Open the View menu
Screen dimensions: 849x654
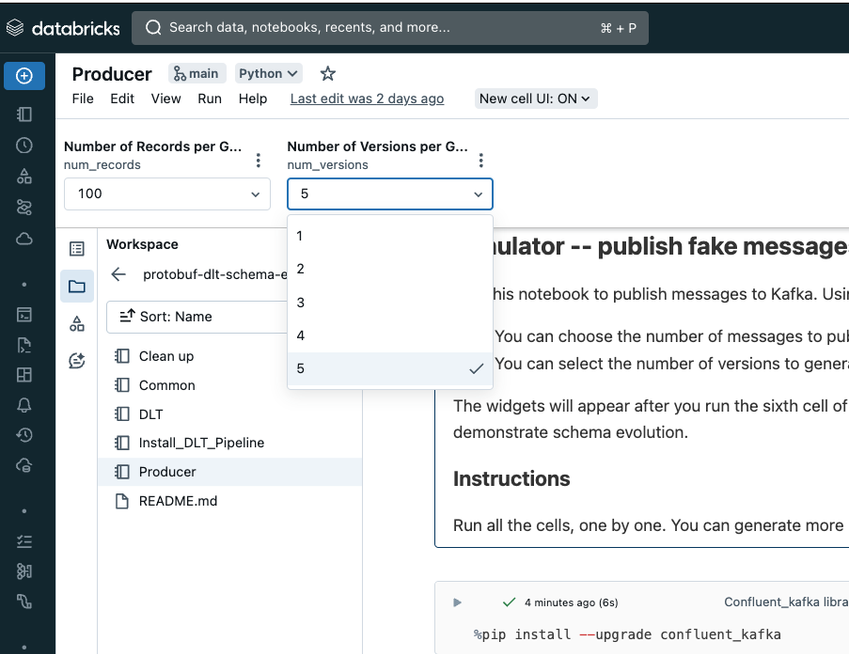[166, 99]
